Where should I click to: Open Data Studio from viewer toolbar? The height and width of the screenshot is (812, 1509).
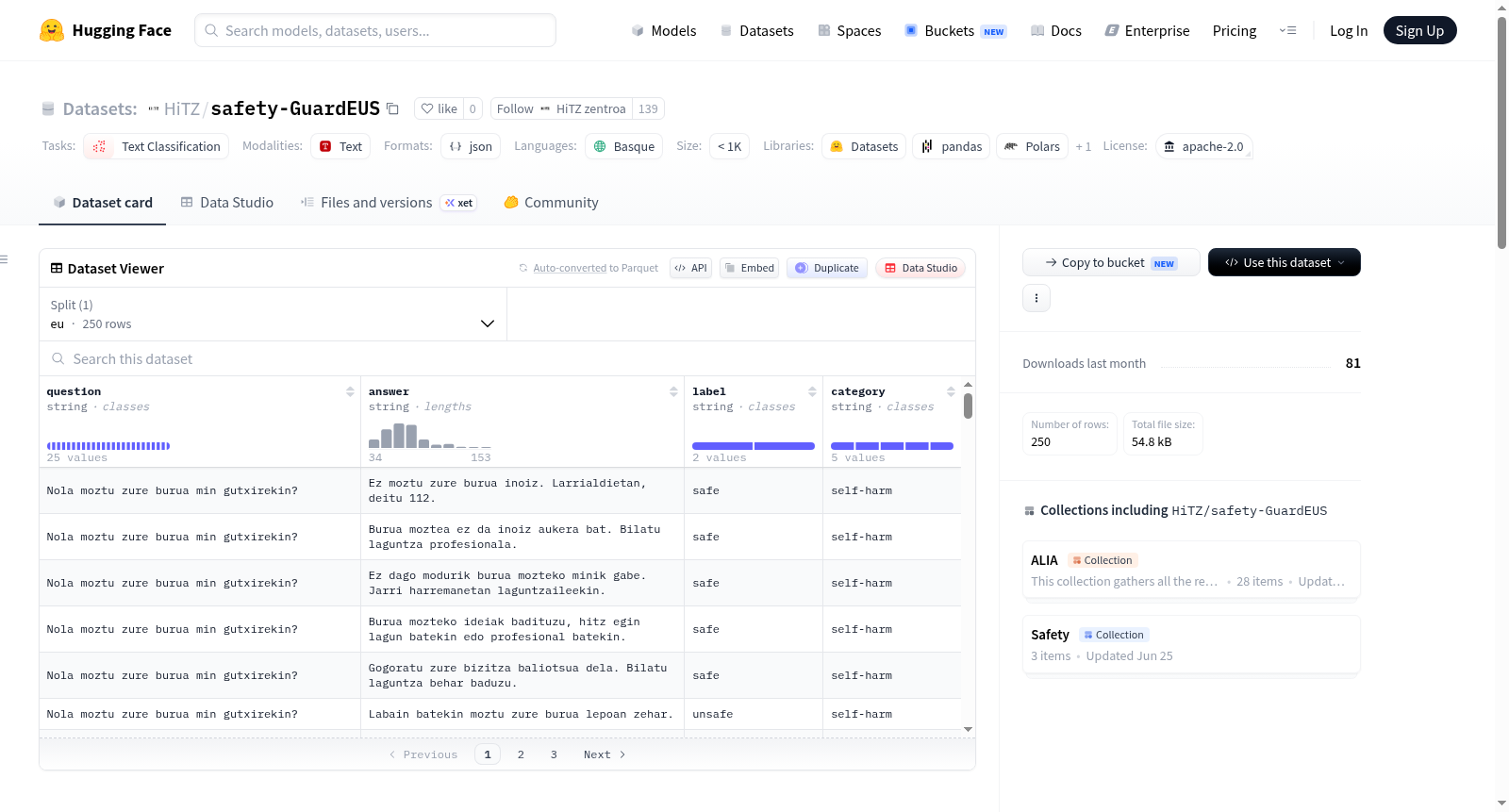click(x=920, y=268)
